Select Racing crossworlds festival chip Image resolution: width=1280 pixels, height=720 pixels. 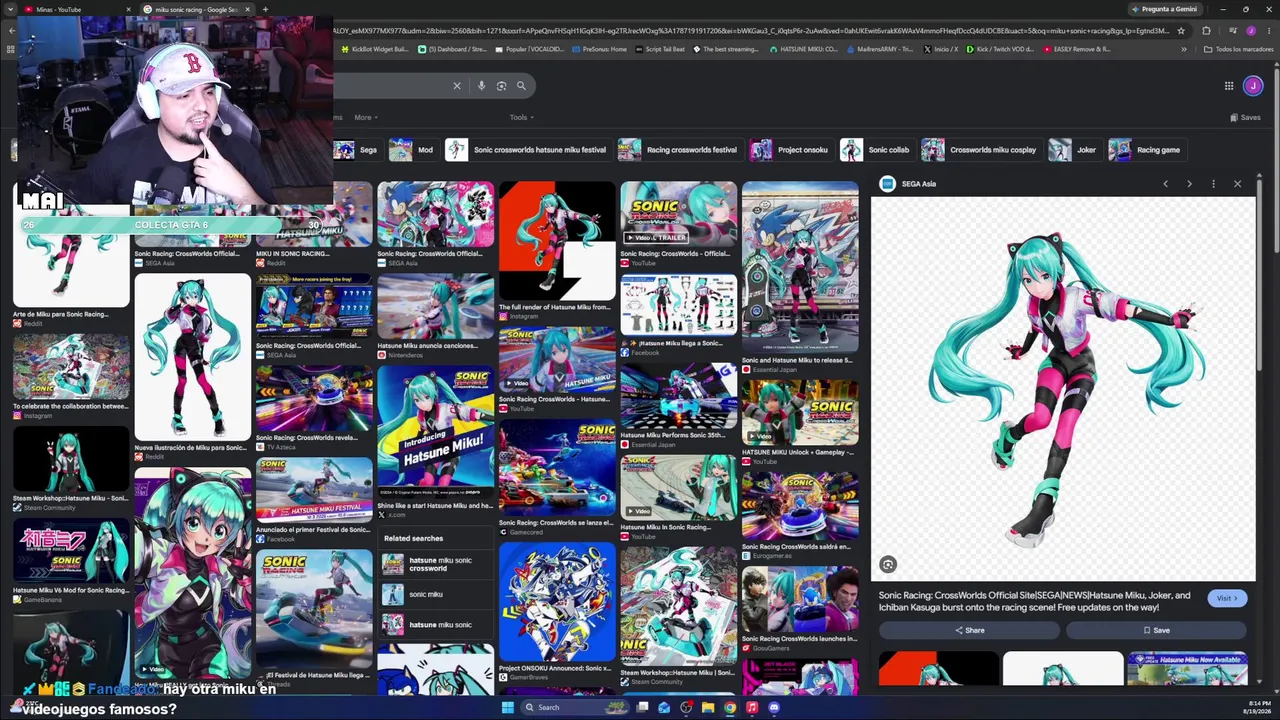(679, 150)
